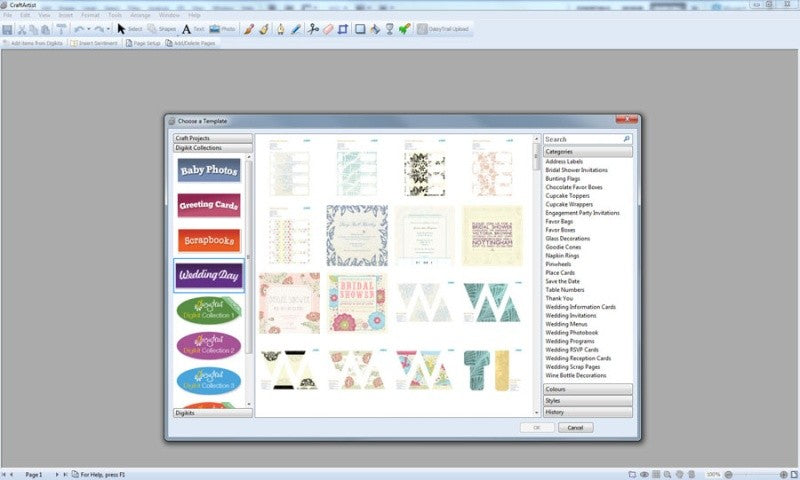
Task: Click the zoom in plus button in the status bar
Action: click(x=783, y=474)
